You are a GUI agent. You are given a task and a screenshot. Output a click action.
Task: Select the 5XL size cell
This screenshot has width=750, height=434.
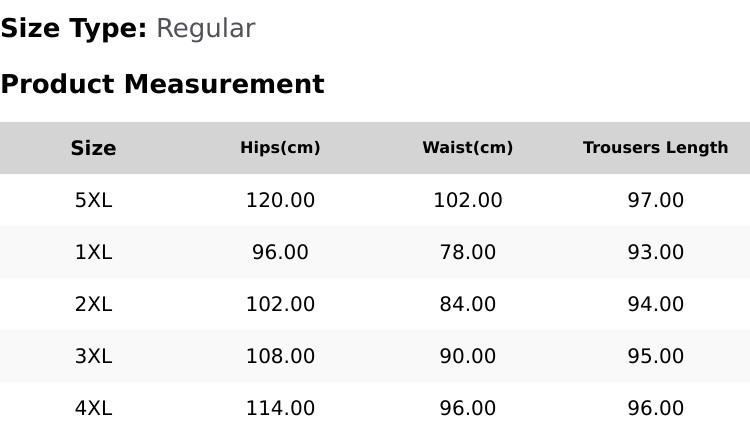click(93, 200)
